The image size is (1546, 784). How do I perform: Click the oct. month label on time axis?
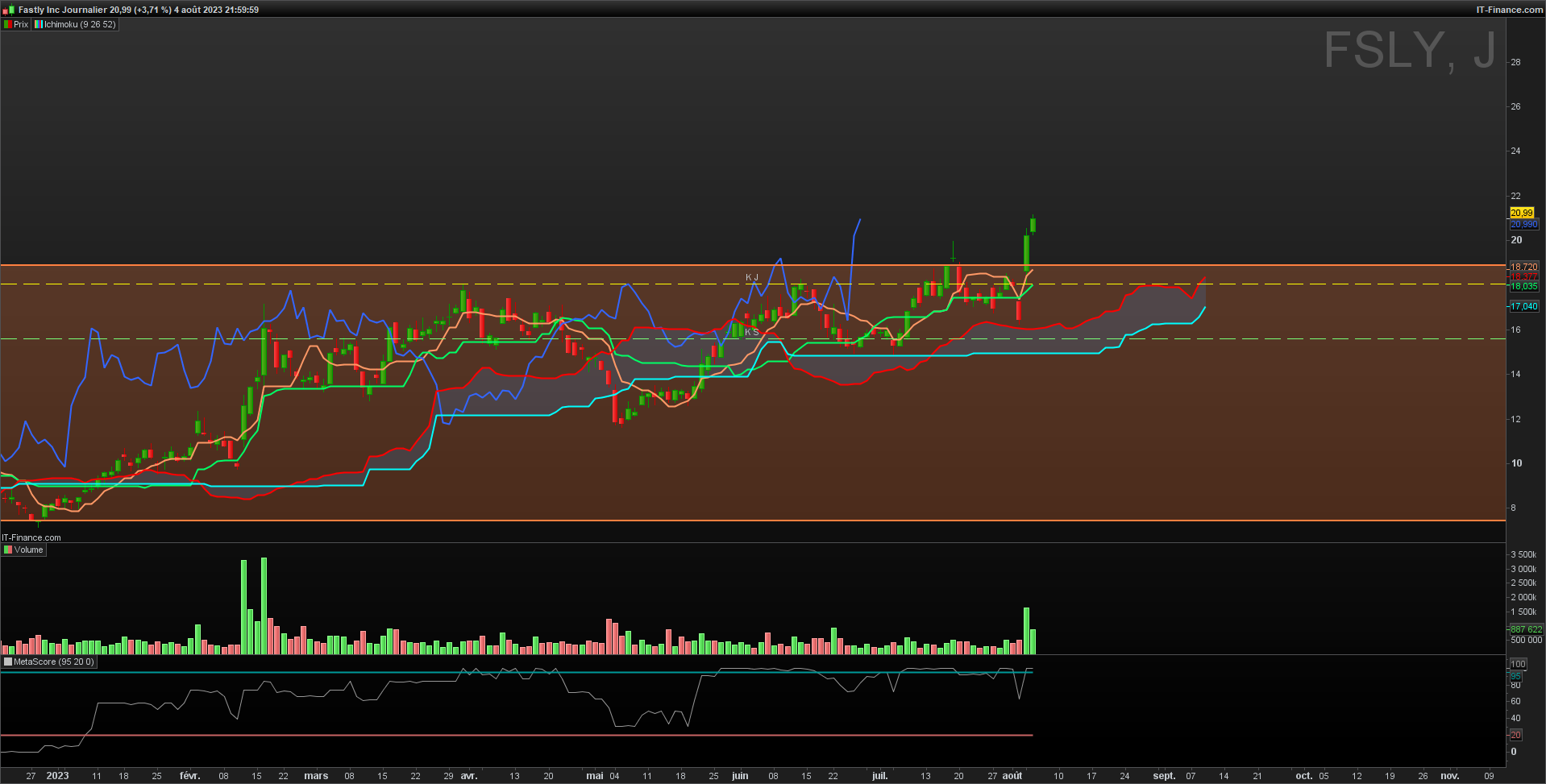1303,776
